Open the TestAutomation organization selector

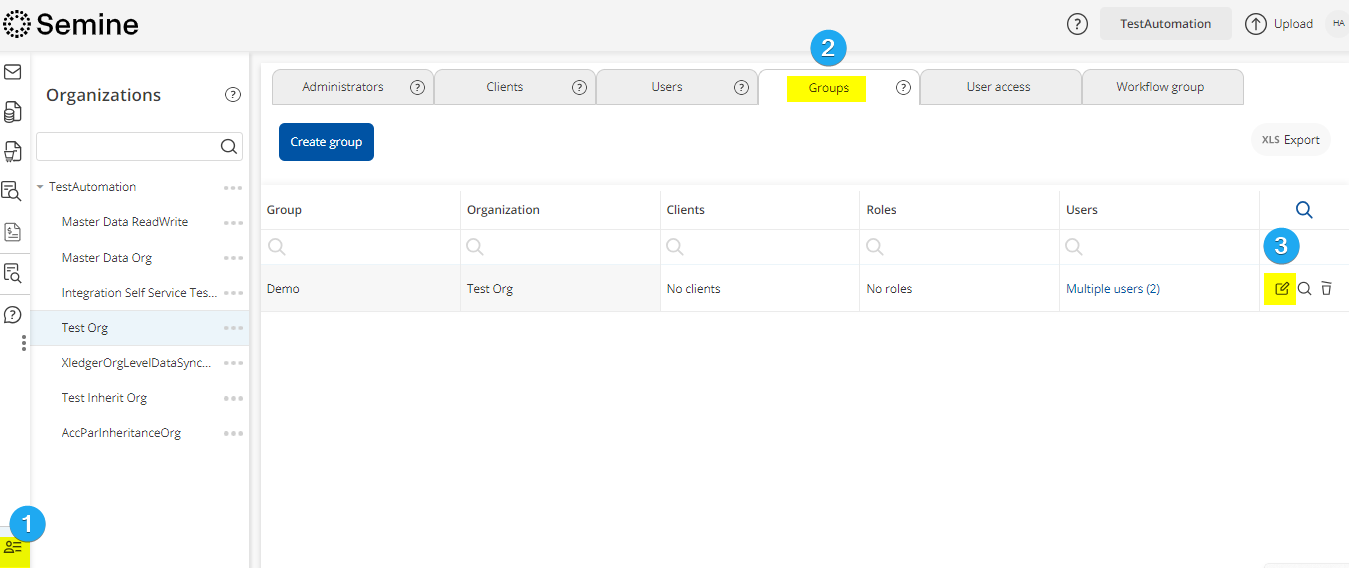point(1165,24)
